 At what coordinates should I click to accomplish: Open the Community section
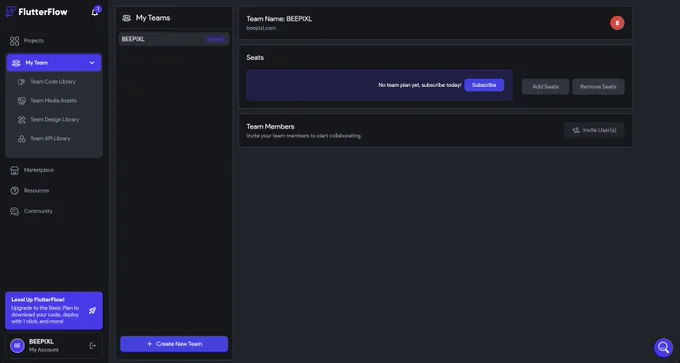38,211
